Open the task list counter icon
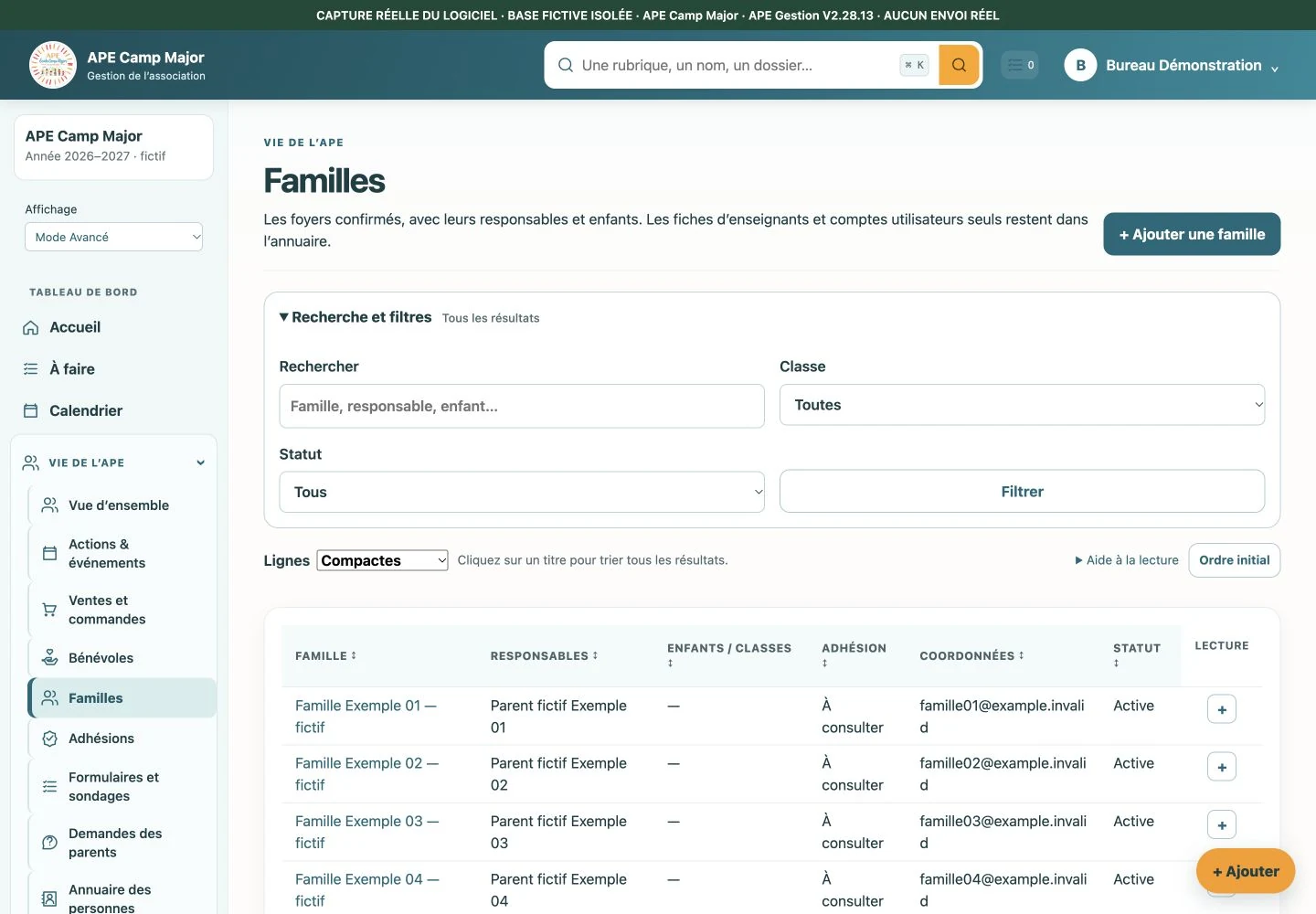 (x=1020, y=65)
